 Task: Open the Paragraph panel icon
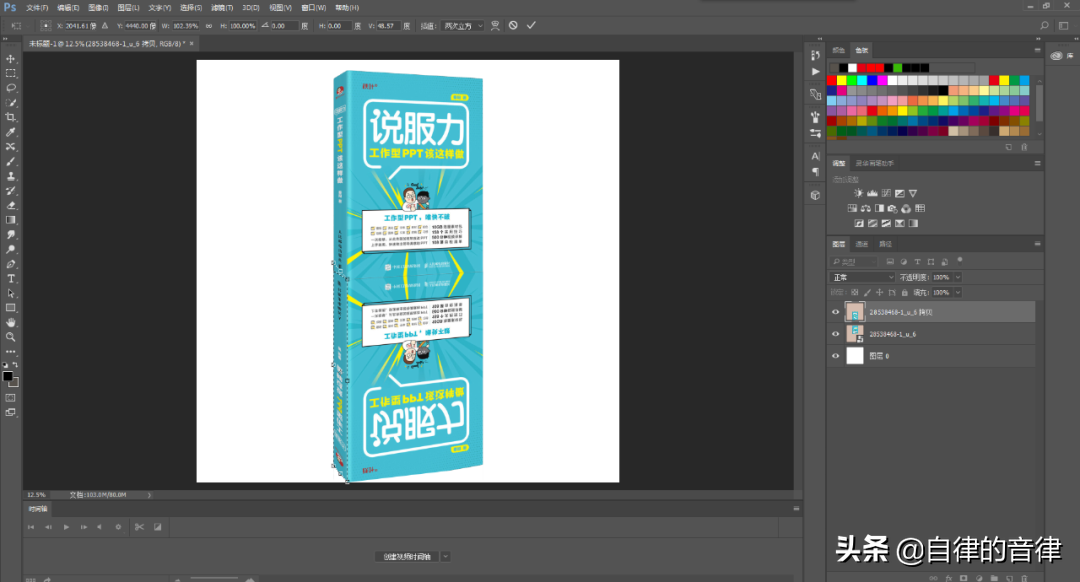816,172
